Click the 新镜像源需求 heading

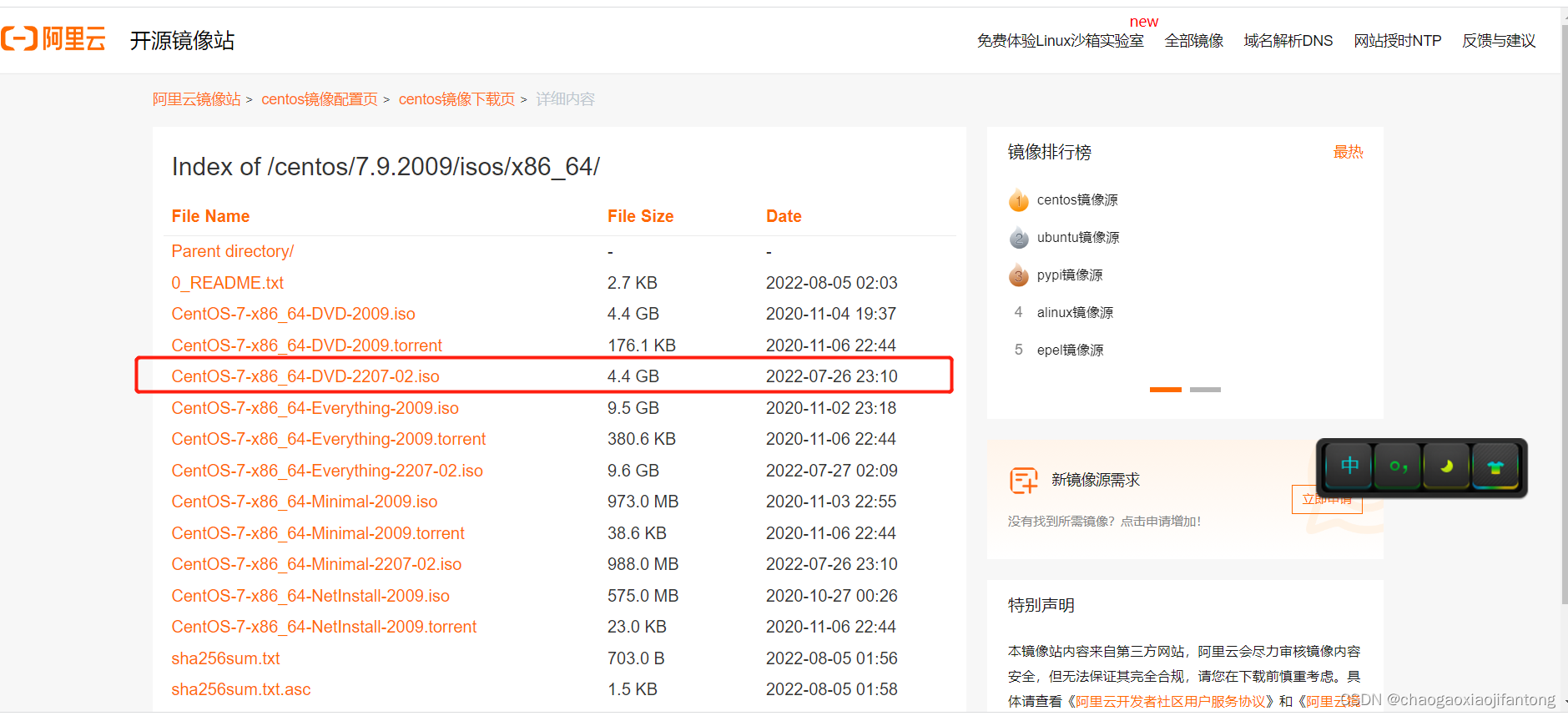coord(1096,480)
